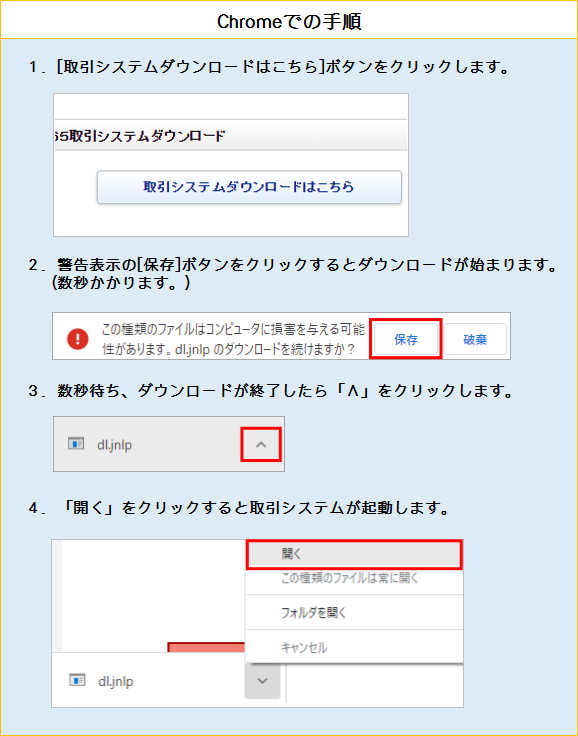The image size is (578, 736).
Task: Click the Chromeでの手順 title heading
Action: click(x=289, y=22)
